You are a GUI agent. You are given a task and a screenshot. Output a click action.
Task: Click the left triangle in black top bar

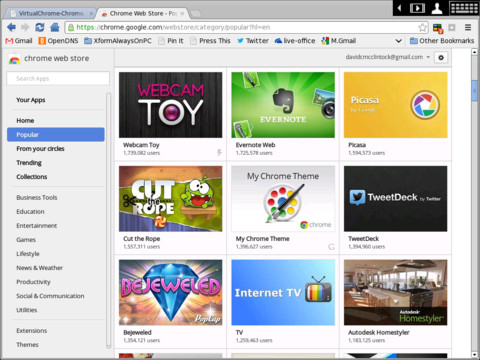399,8
